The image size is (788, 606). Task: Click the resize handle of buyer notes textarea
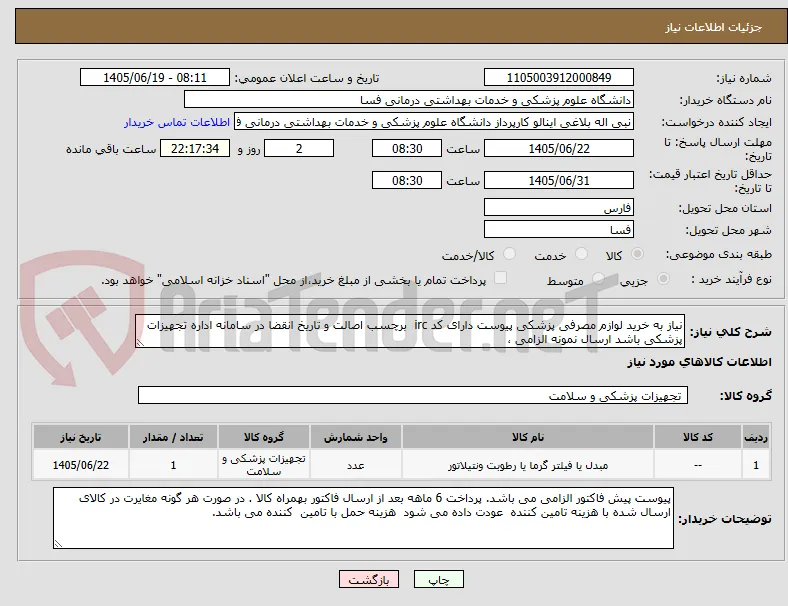coord(58,543)
